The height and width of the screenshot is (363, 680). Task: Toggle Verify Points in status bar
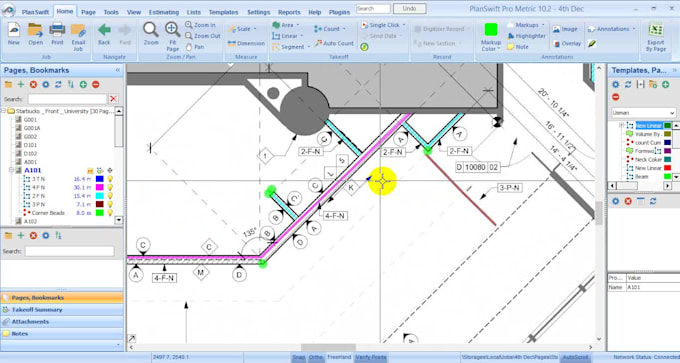coord(371,357)
